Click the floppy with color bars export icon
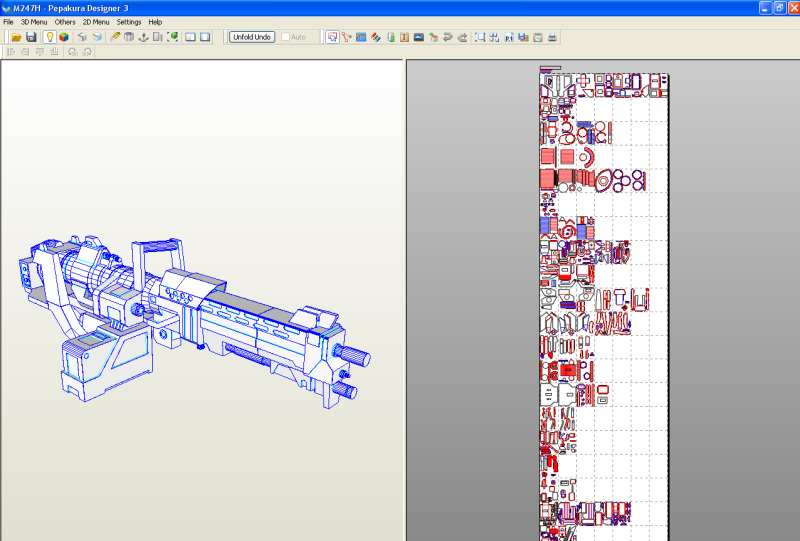This screenshot has width=800, height=541. pos(523,37)
